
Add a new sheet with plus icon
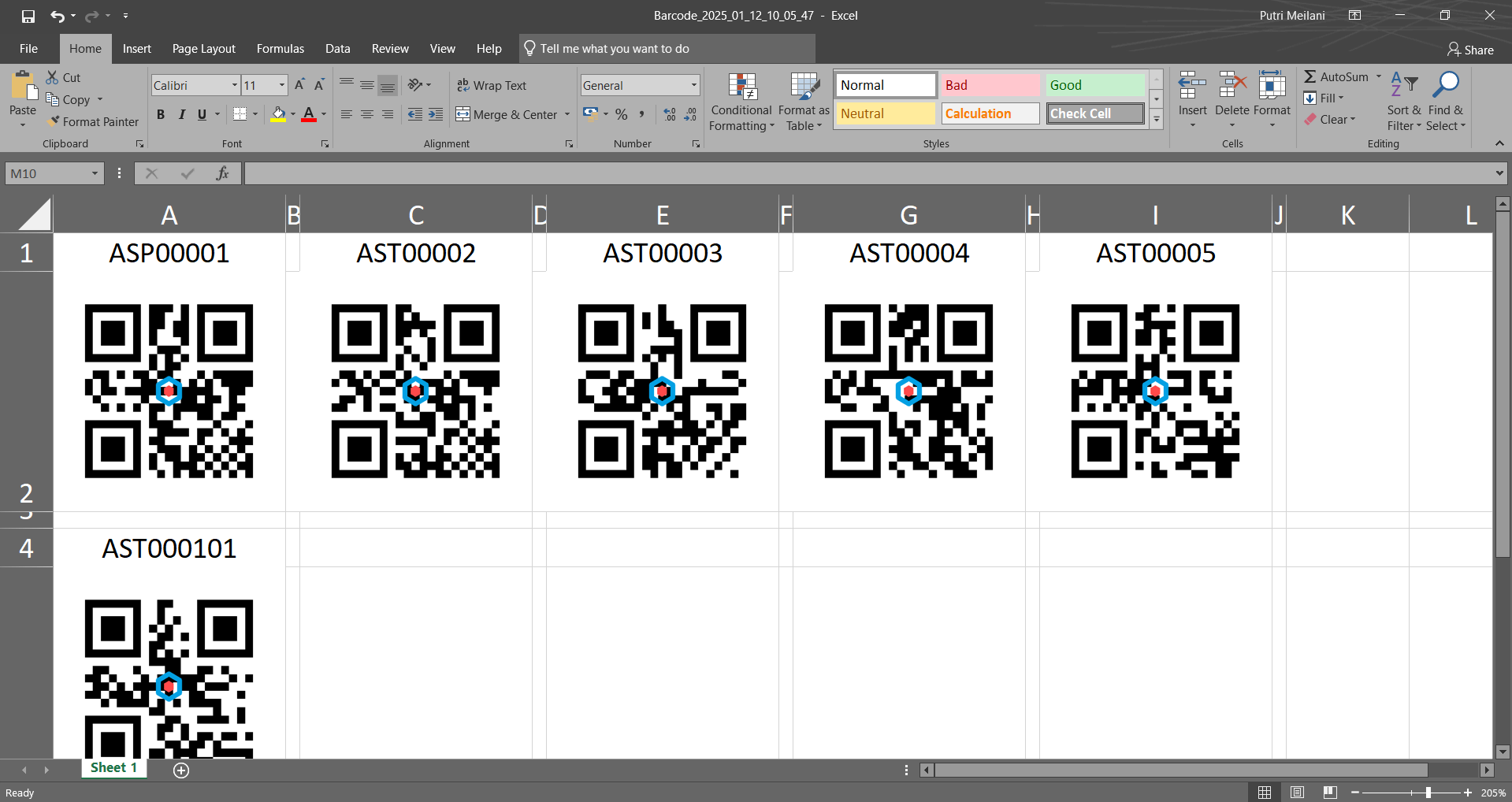[x=181, y=770]
